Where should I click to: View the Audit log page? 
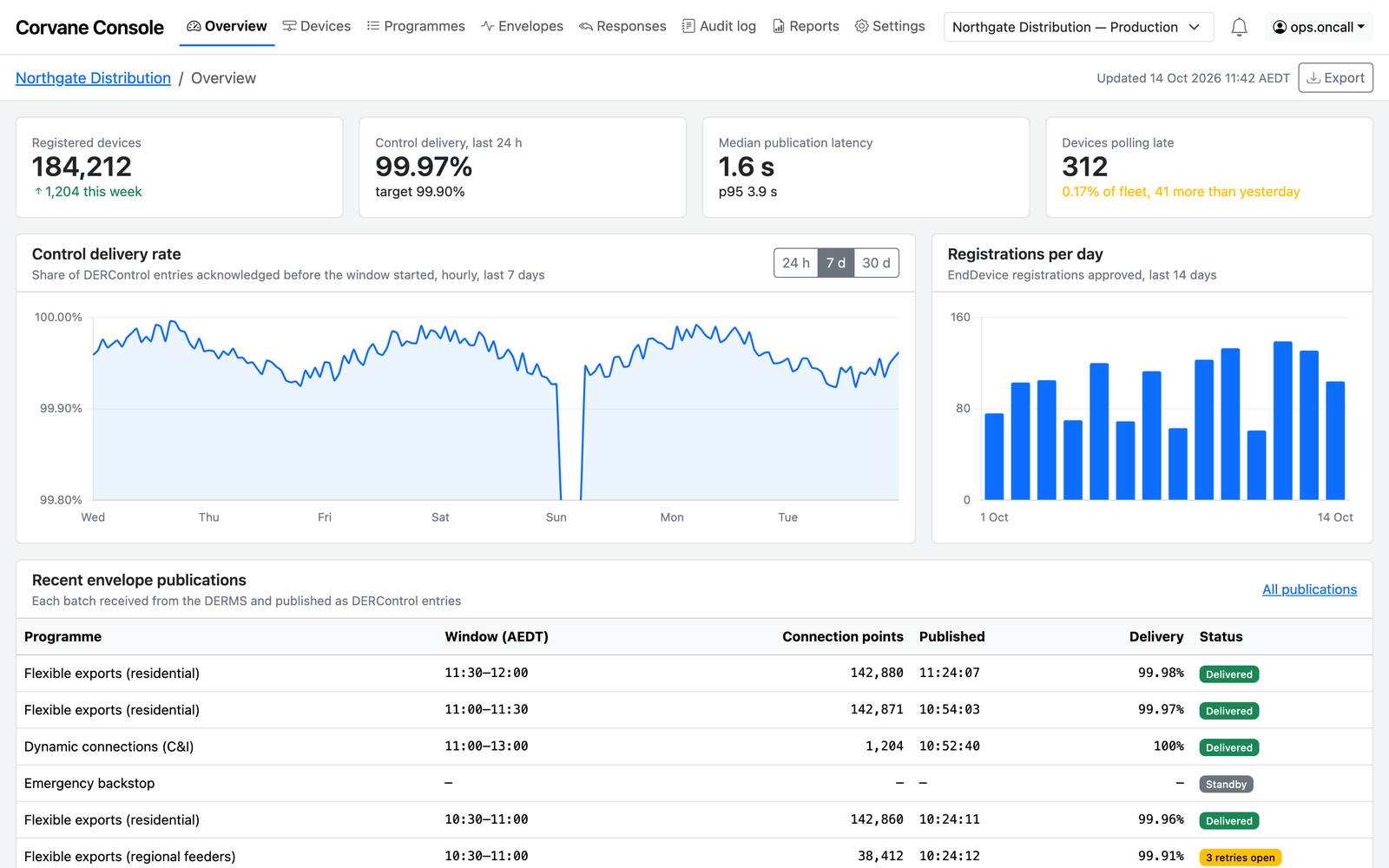pyautogui.click(x=719, y=27)
